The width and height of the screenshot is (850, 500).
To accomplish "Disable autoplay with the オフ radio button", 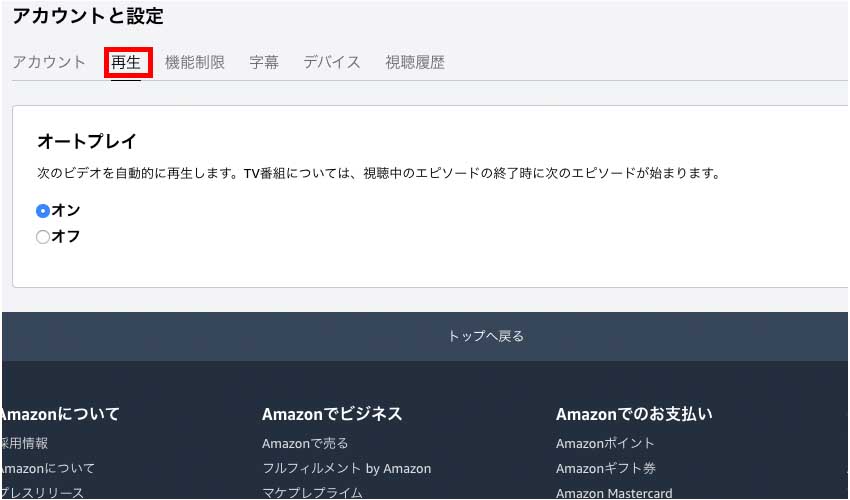I will click(x=43, y=237).
